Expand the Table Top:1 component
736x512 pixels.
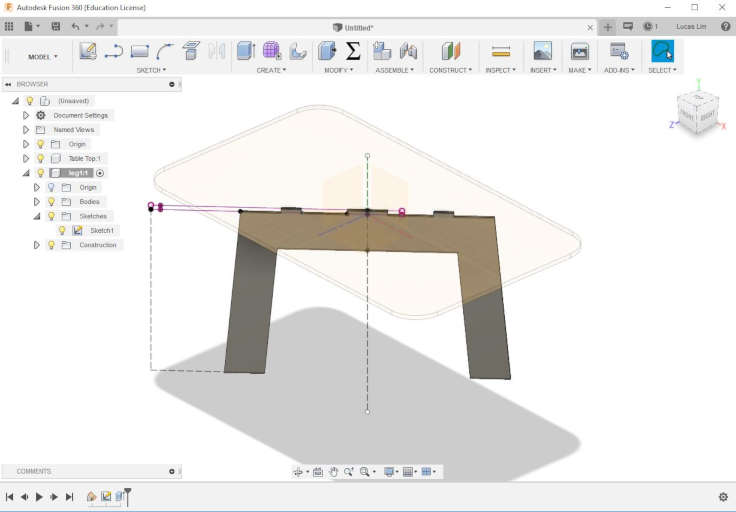(26, 159)
